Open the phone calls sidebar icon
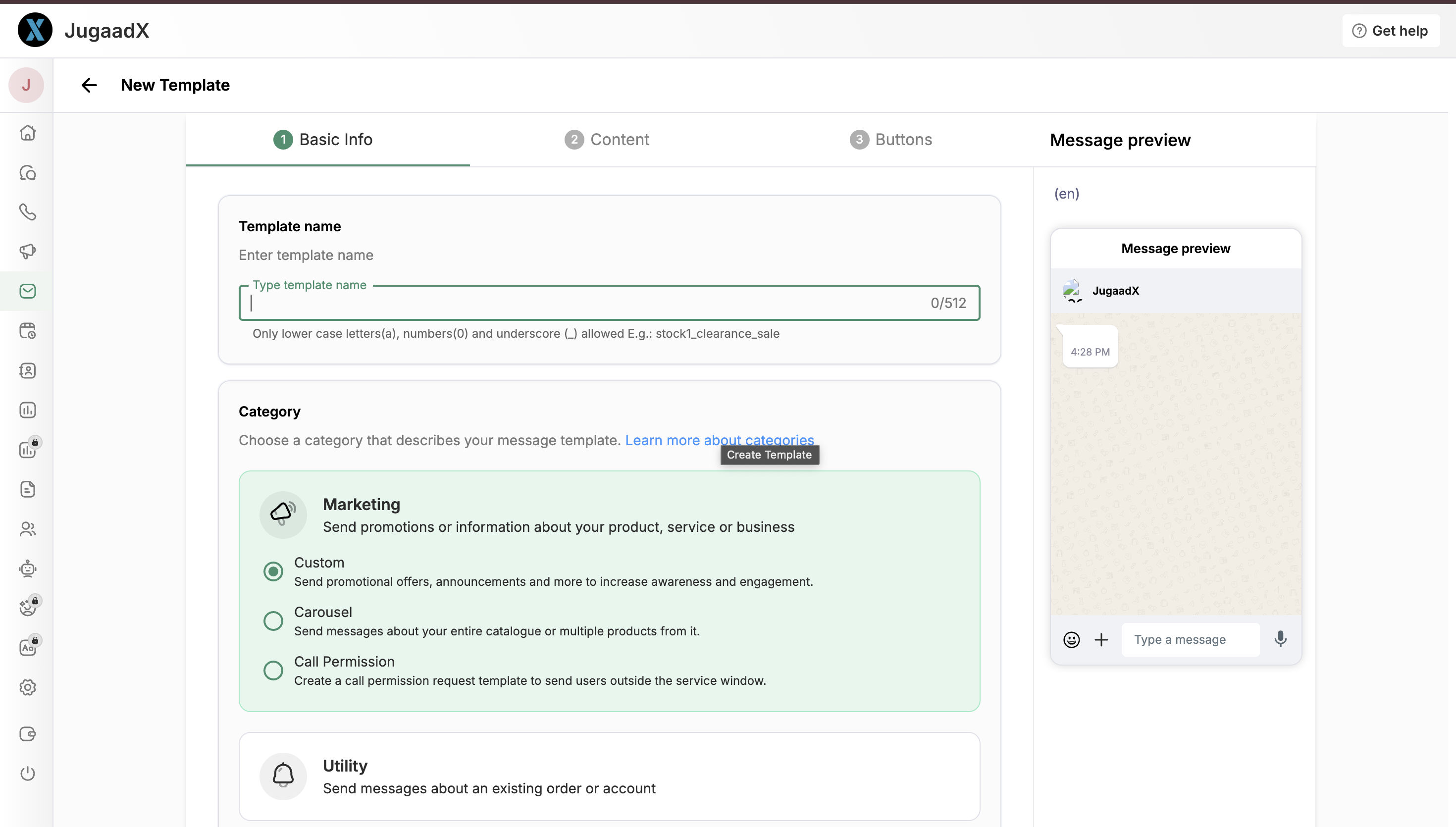 click(x=27, y=212)
